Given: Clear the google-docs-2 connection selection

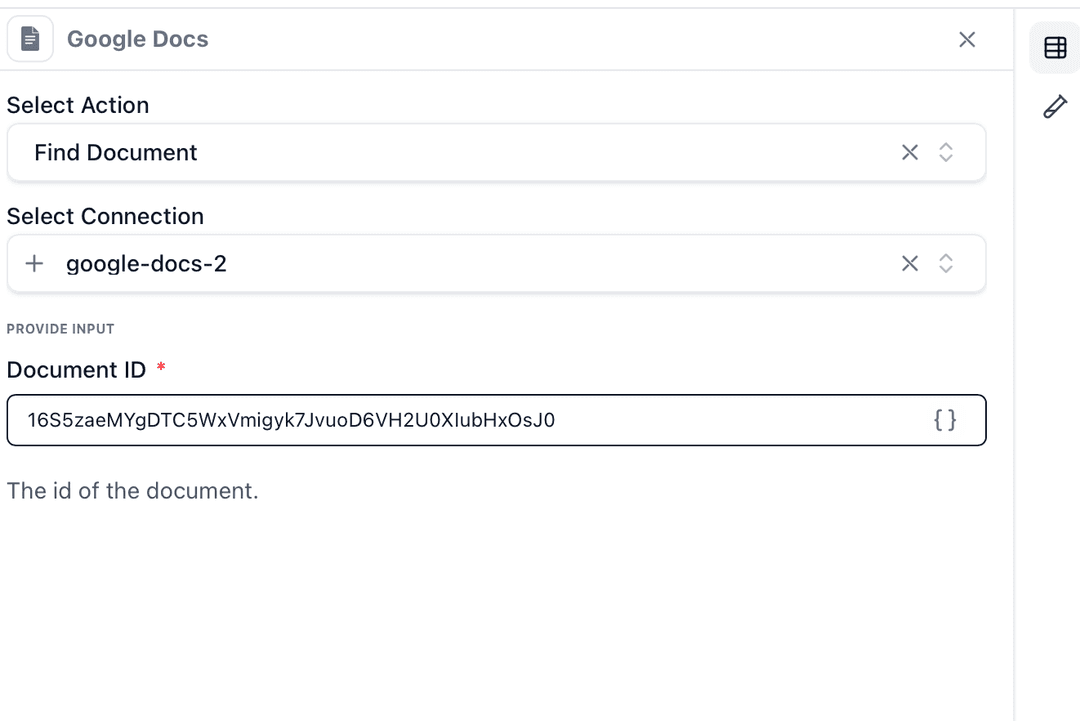Looking at the screenshot, I should [910, 263].
